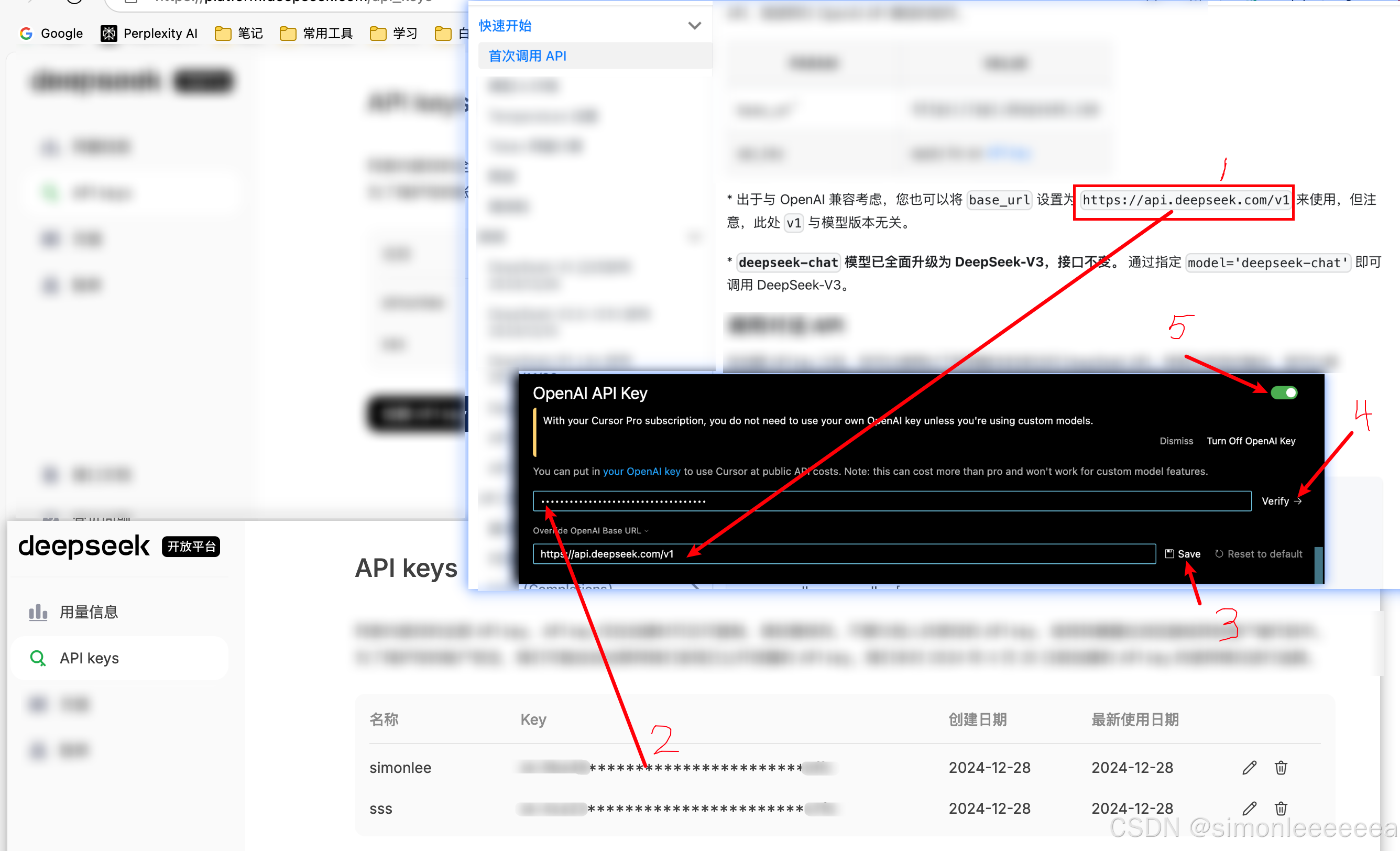This screenshot has width=1400, height=851.
Task: Open the 用量信息 sidebar menu item
Action: (x=89, y=612)
